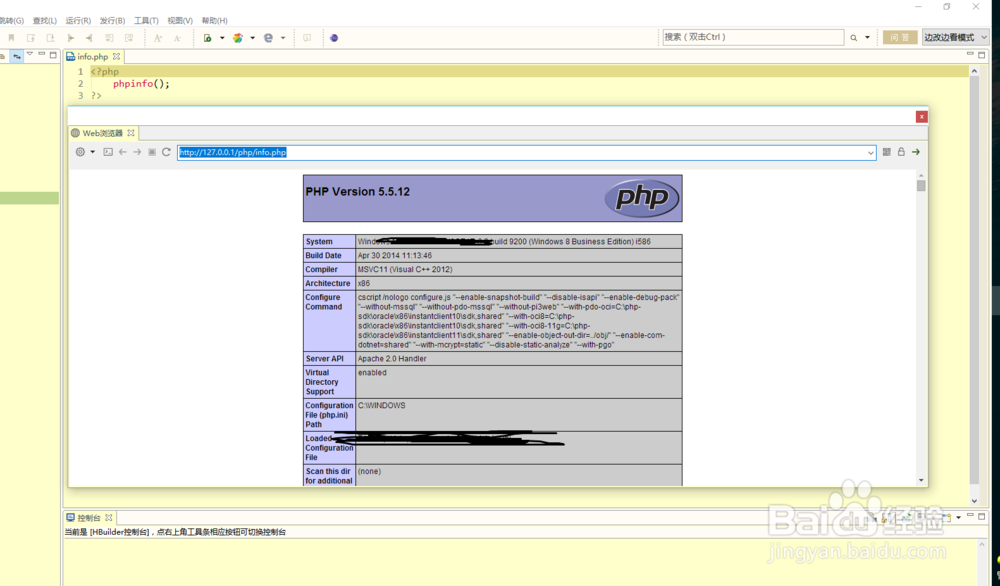Maximize the left project panel
1000x586 pixels.
(x=53, y=55)
